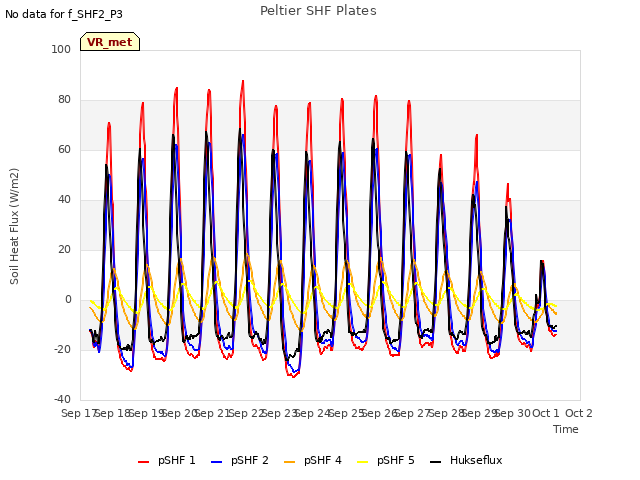
Task: Click the y-axis value 40
Action: 64,200
